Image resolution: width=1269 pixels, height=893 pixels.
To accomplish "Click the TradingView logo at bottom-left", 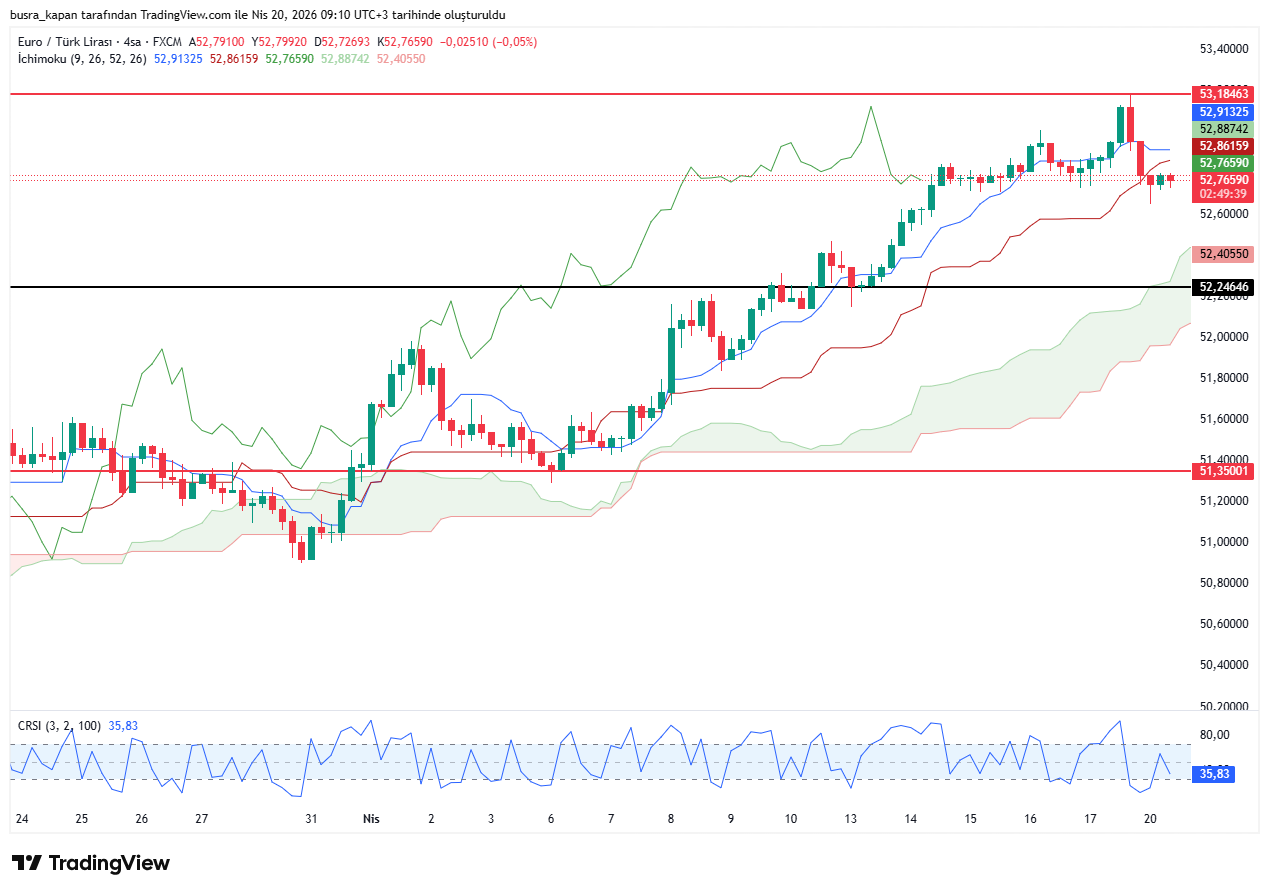I will (91, 863).
